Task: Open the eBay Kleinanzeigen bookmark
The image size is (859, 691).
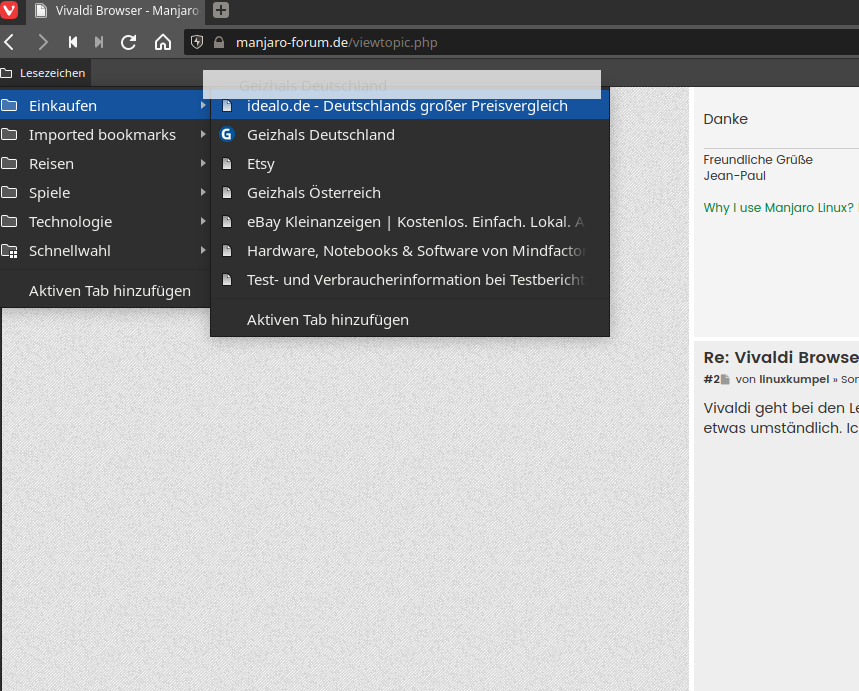Action: 410,222
